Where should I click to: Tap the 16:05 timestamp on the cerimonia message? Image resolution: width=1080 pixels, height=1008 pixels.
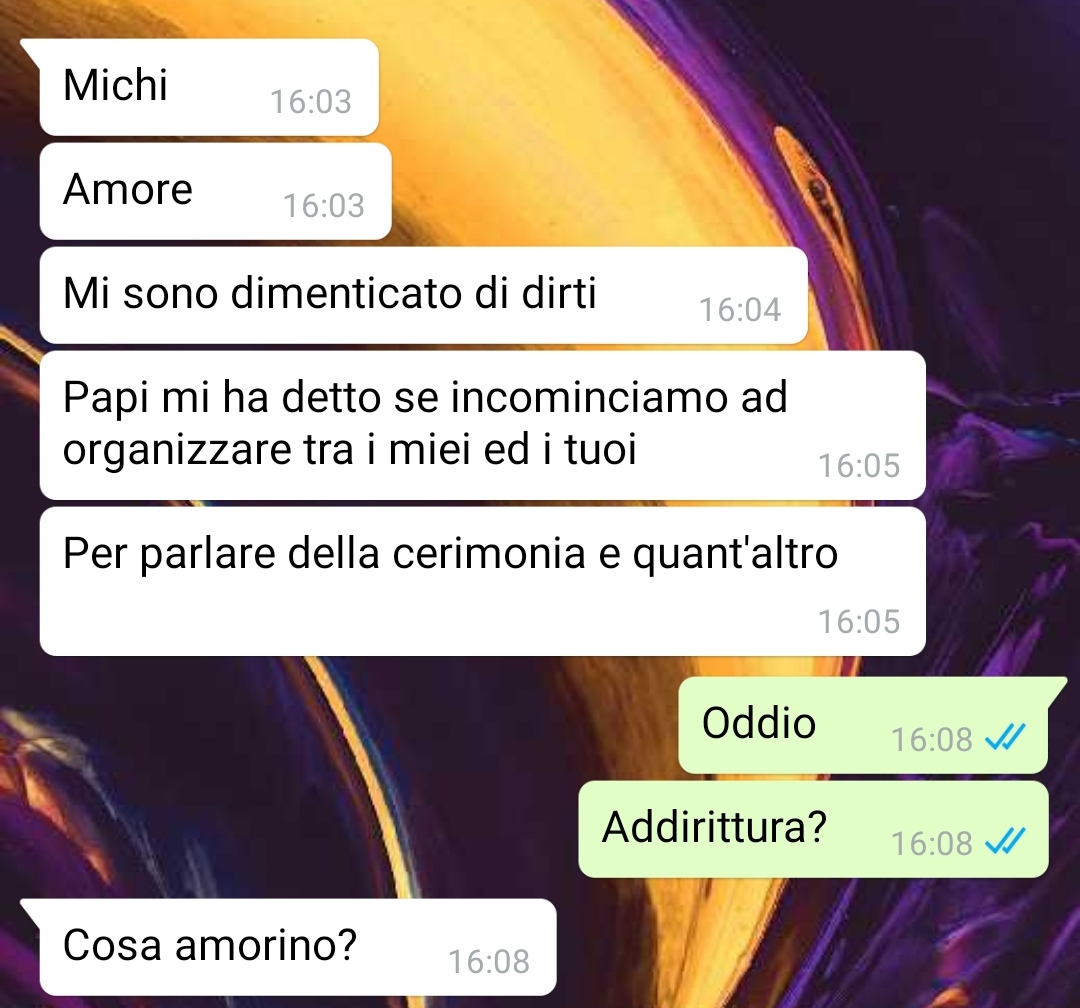pyautogui.click(x=859, y=621)
